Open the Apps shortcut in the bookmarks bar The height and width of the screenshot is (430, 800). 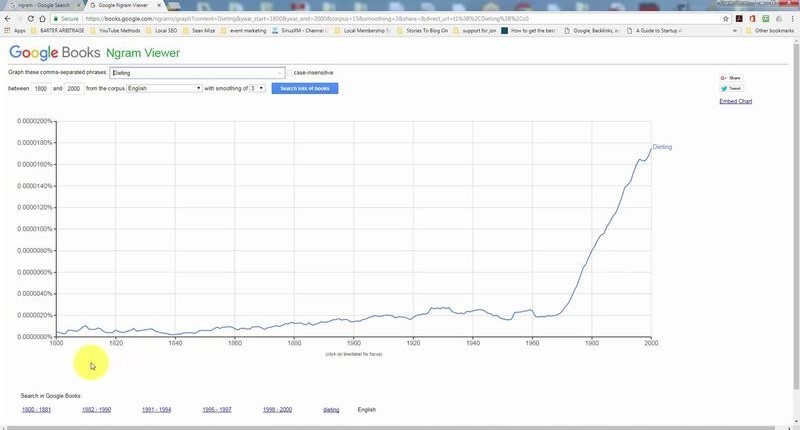pyautogui.click(x=15, y=31)
